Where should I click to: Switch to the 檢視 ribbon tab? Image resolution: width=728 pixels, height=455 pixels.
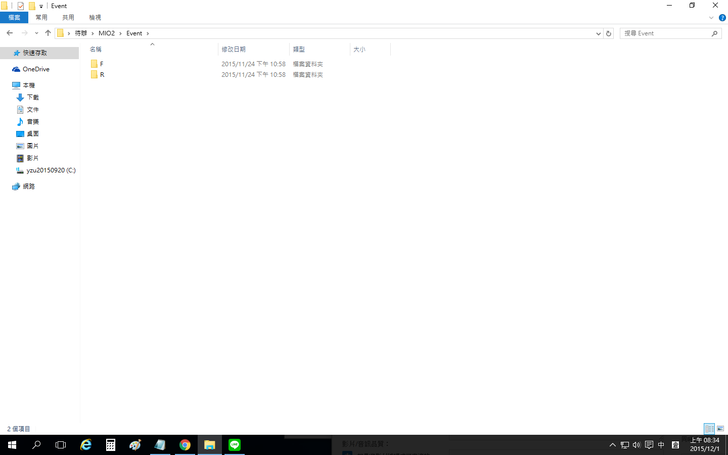coord(95,18)
